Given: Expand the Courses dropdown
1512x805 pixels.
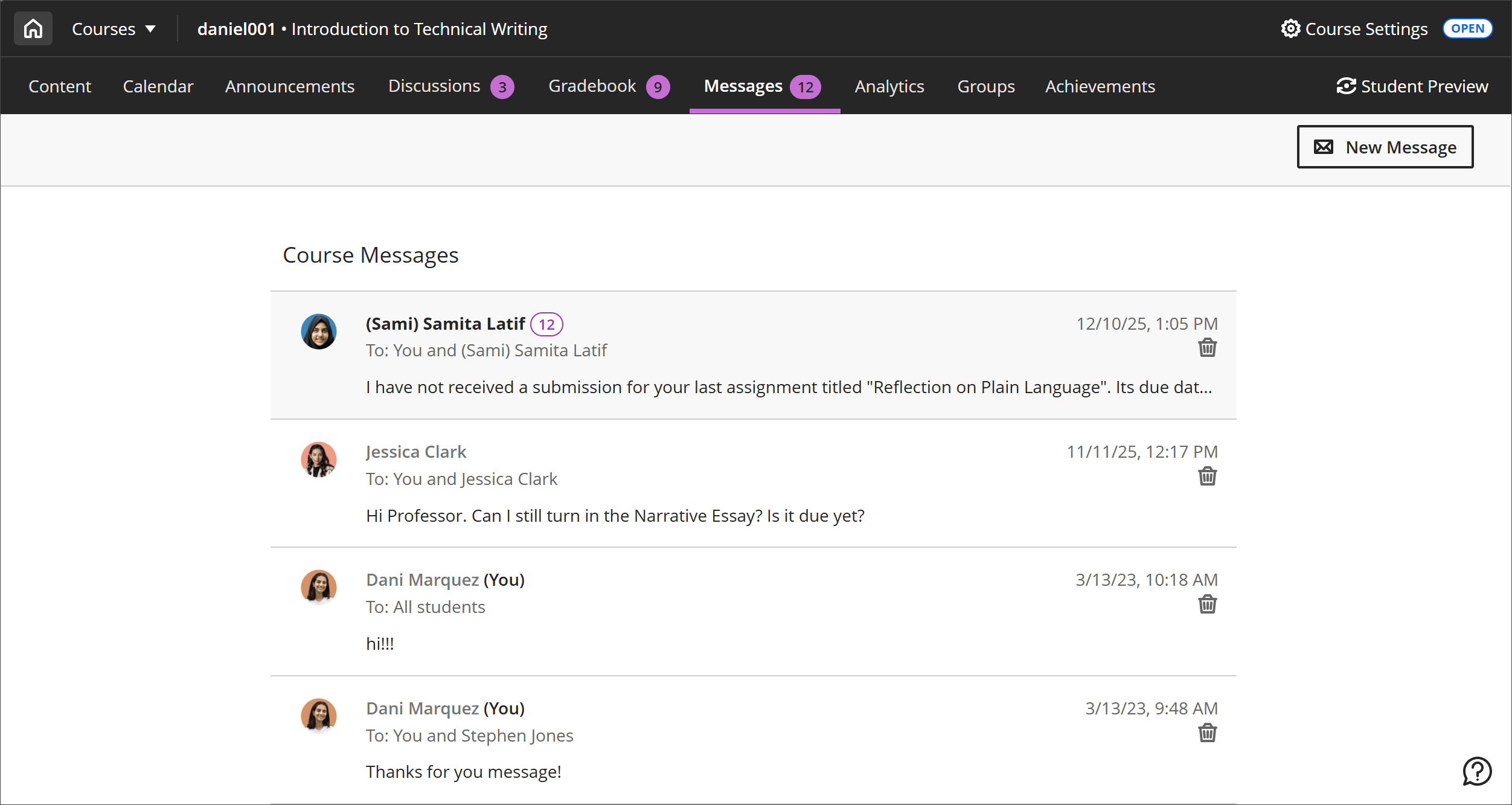Looking at the screenshot, I should (114, 28).
